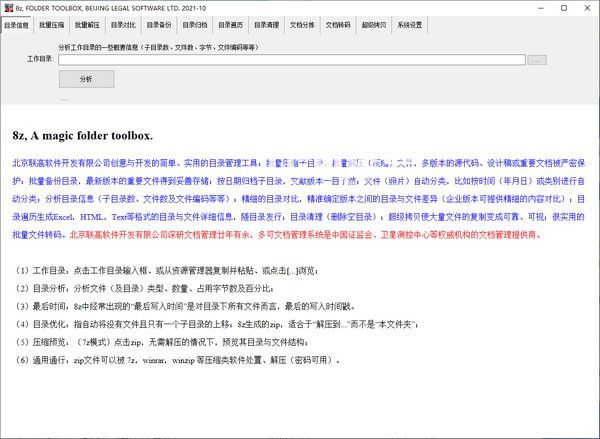Go to the 文档转码 tab
The width and height of the screenshot is (600, 439).
tap(338, 25)
